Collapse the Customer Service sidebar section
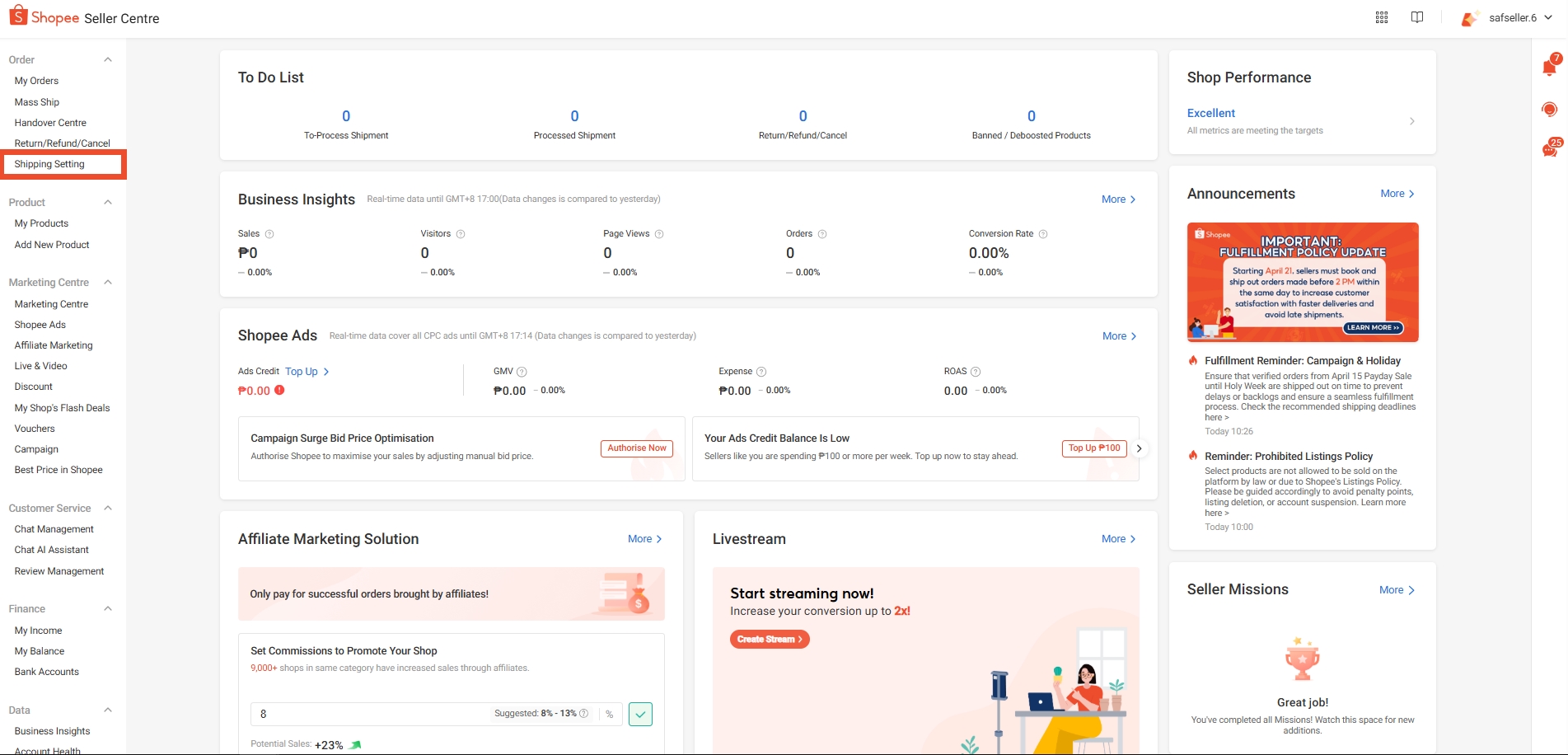Viewport: 1568px width, 755px height. [x=108, y=508]
